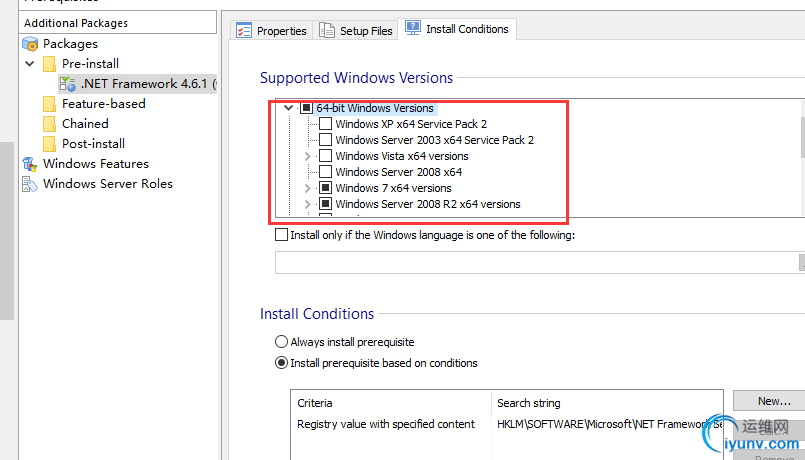Select the Chained tree item
The height and width of the screenshot is (460, 805).
tap(85, 124)
